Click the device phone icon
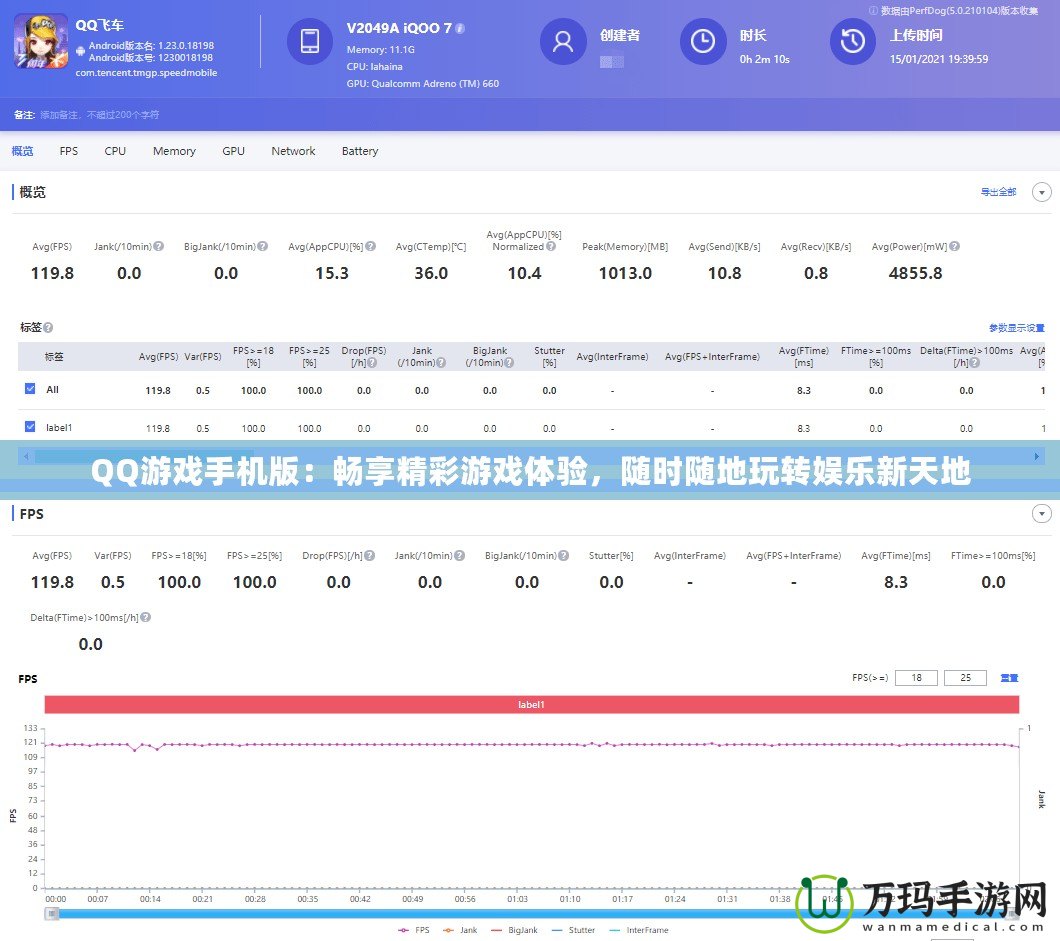The width and height of the screenshot is (1060, 941). pyautogui.click(x=310, y=41)
